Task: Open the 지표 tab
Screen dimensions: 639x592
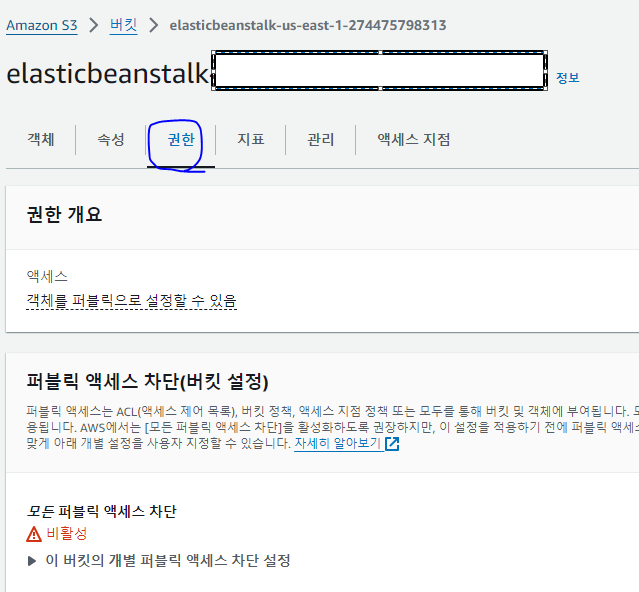Action: pos(251,139)
